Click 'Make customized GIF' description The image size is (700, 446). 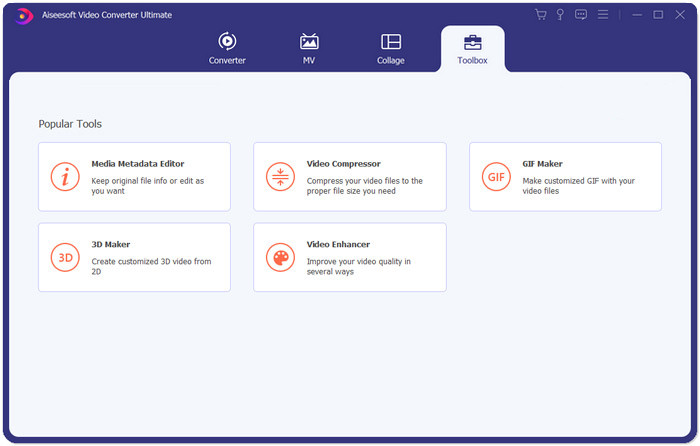click(x=578, y=186)
